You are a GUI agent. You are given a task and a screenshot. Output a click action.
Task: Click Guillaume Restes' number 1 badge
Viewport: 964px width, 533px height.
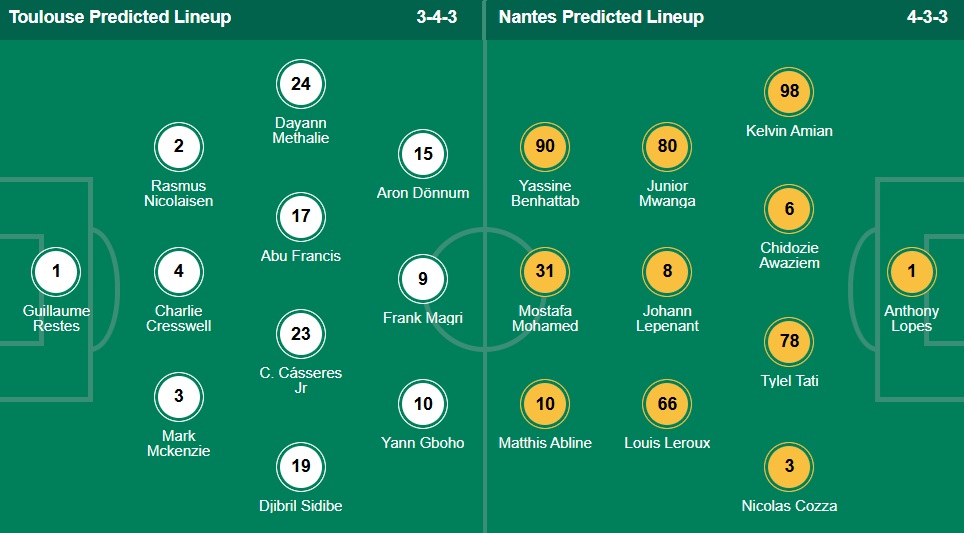coord(57,271)
